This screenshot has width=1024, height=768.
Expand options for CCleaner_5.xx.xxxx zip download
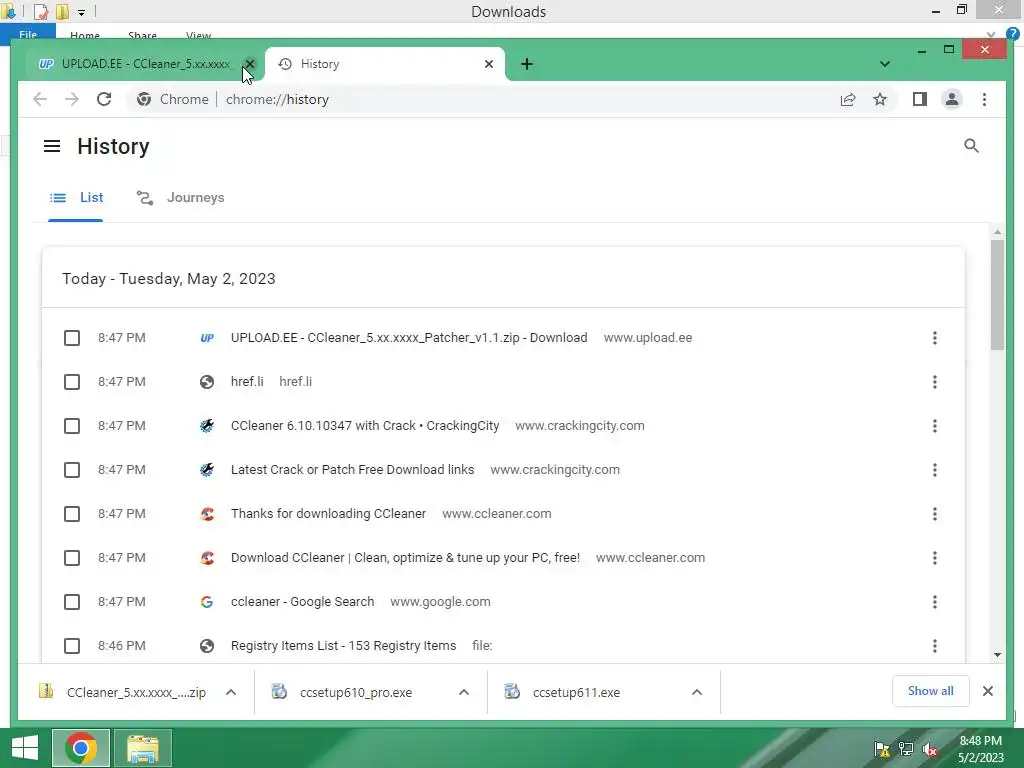[x=231, y=692]
